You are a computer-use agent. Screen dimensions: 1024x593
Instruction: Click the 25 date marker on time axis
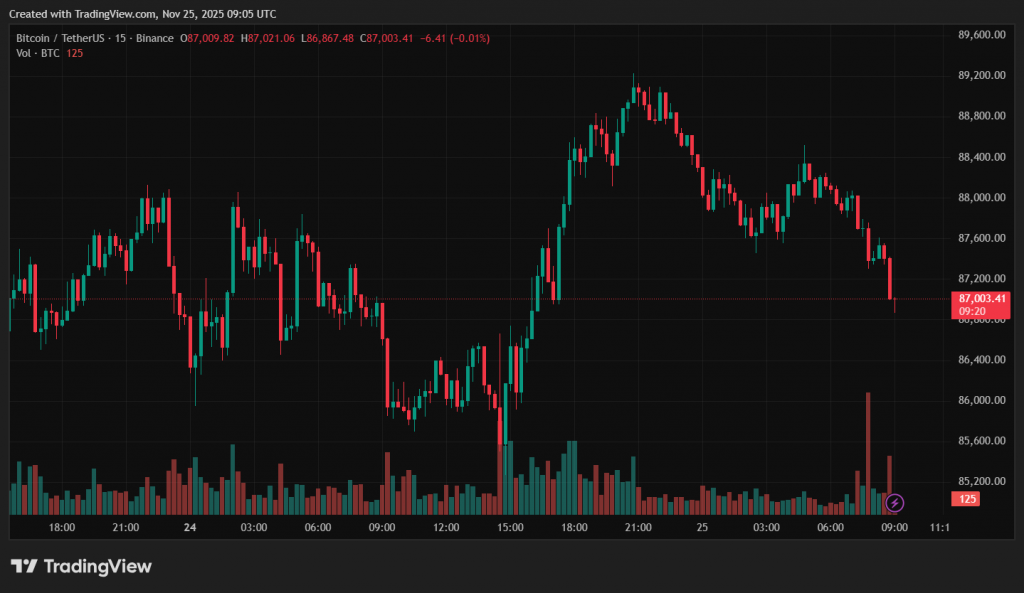[702, 527]
